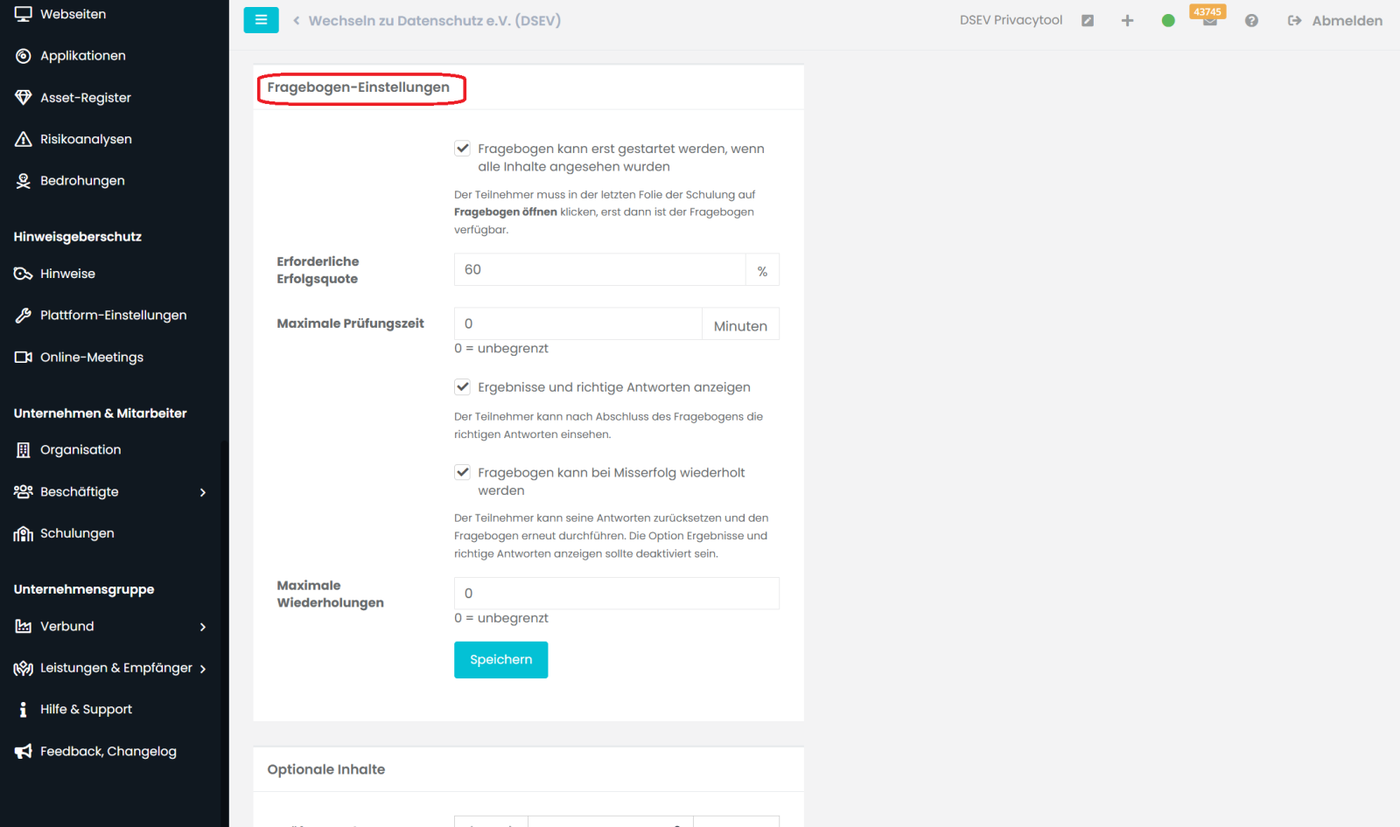The image size is (1400, 827).
Task: Expand Leistungen & Empfänger submenu
Action: (x=202, y=669)
